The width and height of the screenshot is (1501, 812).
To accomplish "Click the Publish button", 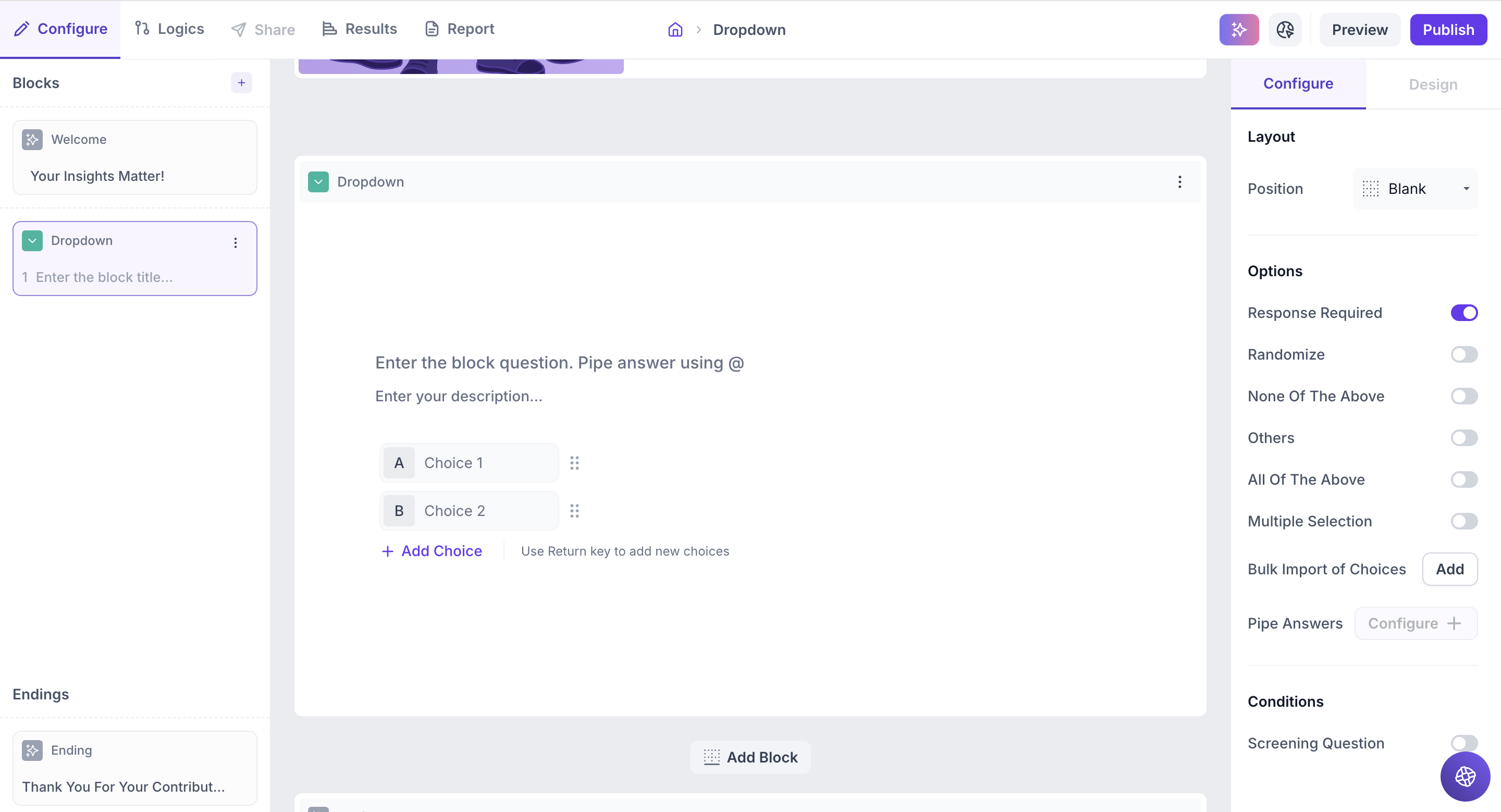I will click(x=1447, y=30).
